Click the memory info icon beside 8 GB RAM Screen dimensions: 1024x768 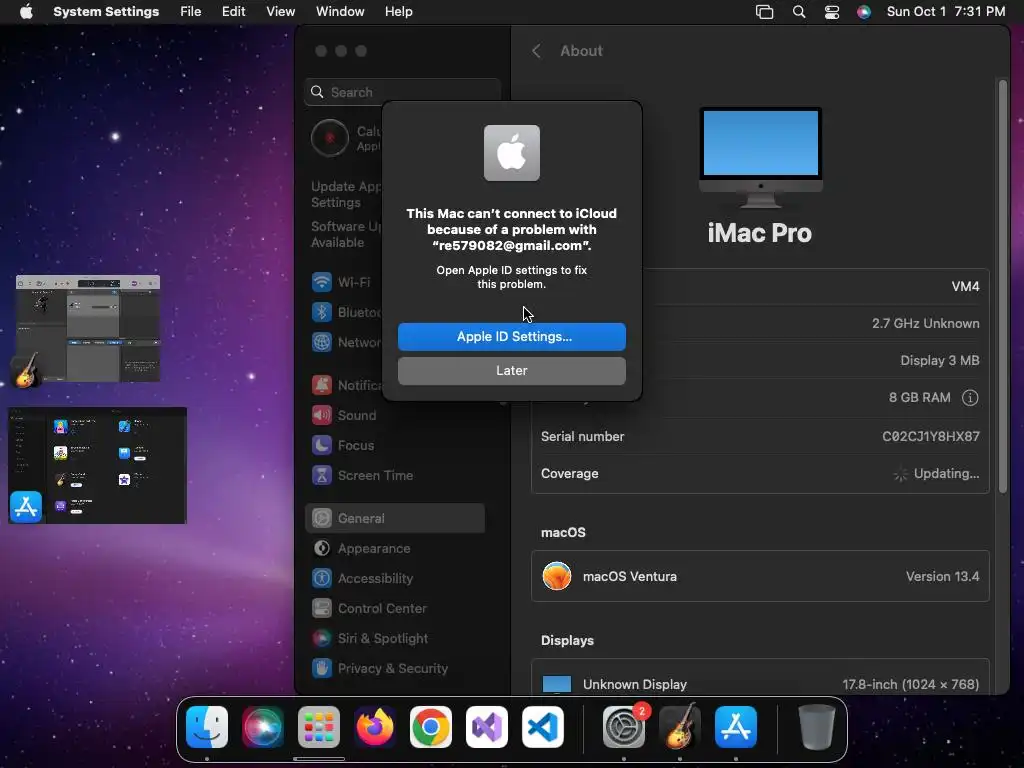pyautogui.click(x=970, y=398)
